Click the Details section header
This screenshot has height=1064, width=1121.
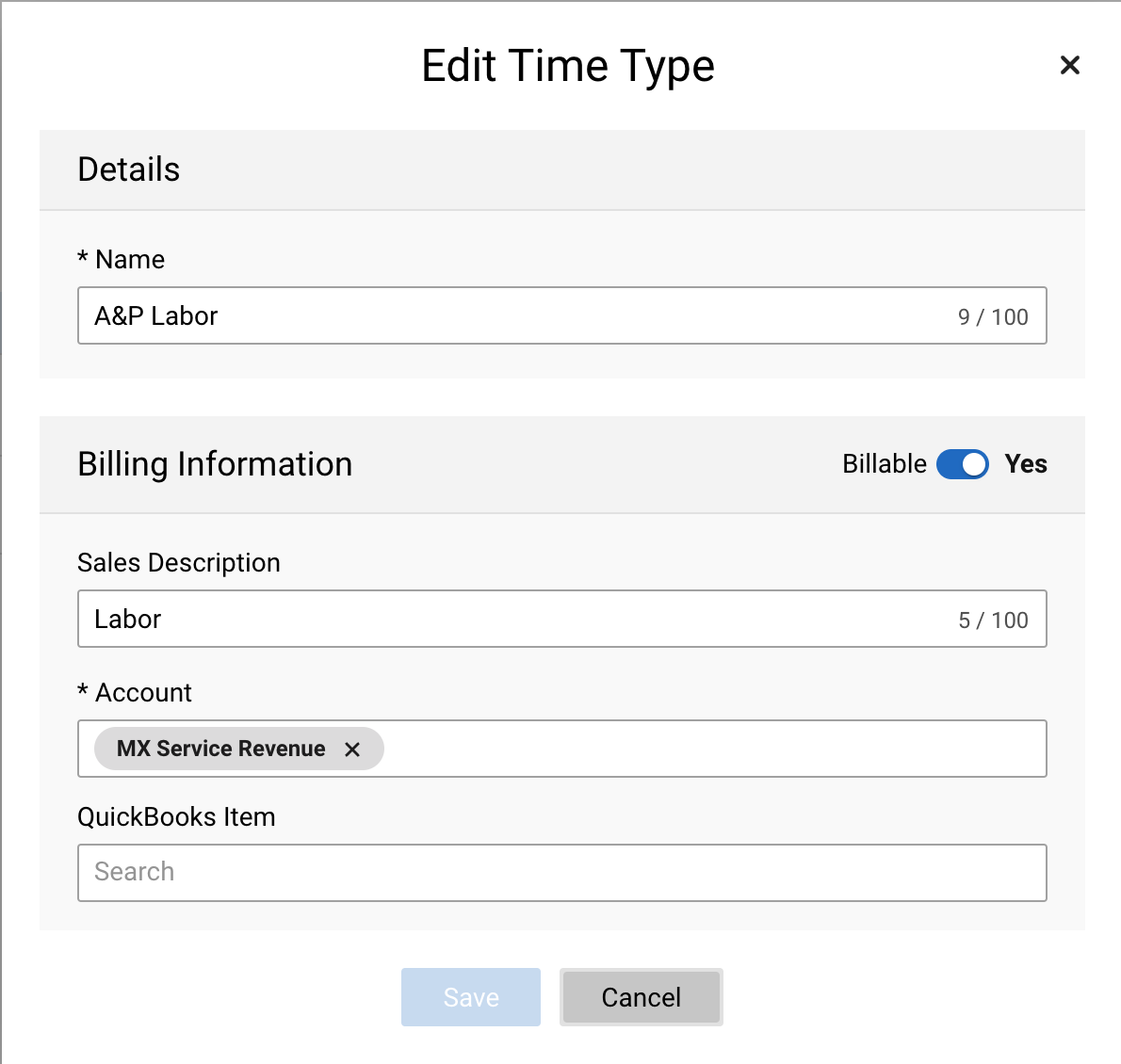pos(562,170)
